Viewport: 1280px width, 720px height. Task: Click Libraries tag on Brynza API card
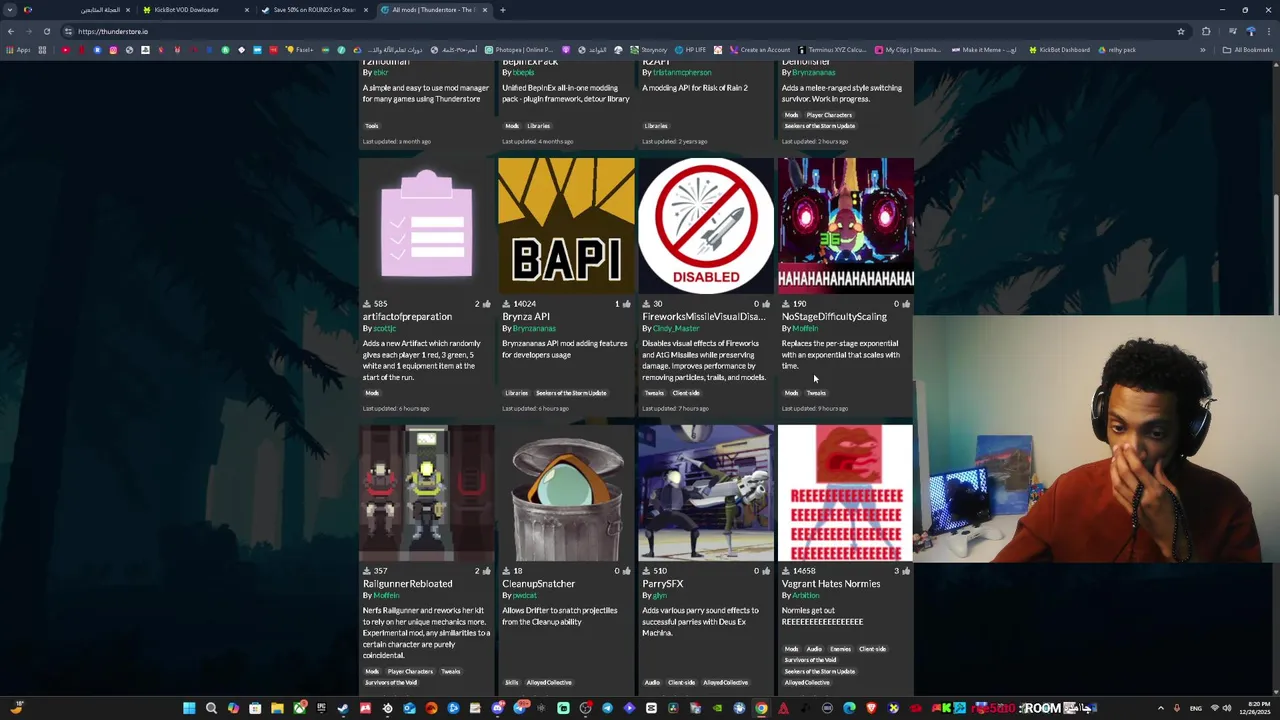point(516,393)
